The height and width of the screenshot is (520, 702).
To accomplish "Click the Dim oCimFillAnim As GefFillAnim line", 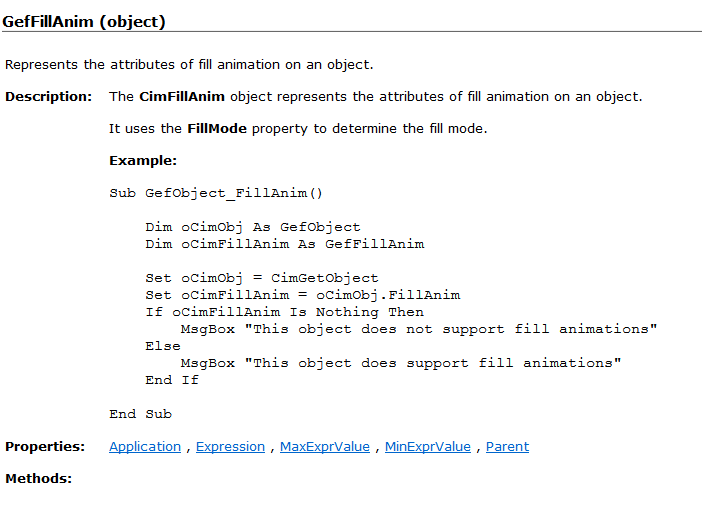I will coord(285,244).
